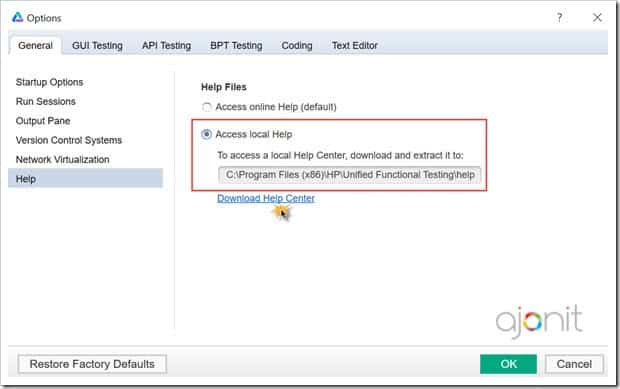The width and height of the screenshot is (620, 389).
Task: Open the GUI Testing tab
Action: tap(97, 45)
